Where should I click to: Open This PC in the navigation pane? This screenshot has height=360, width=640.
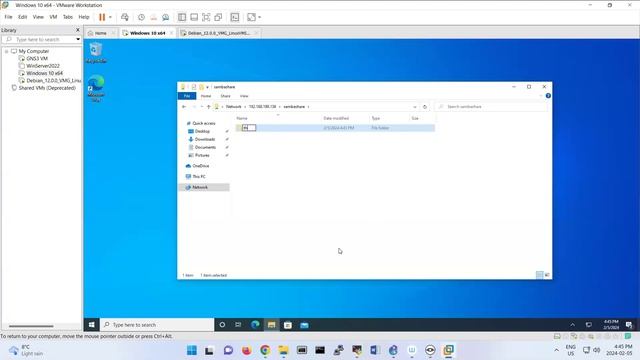(198, 176)
